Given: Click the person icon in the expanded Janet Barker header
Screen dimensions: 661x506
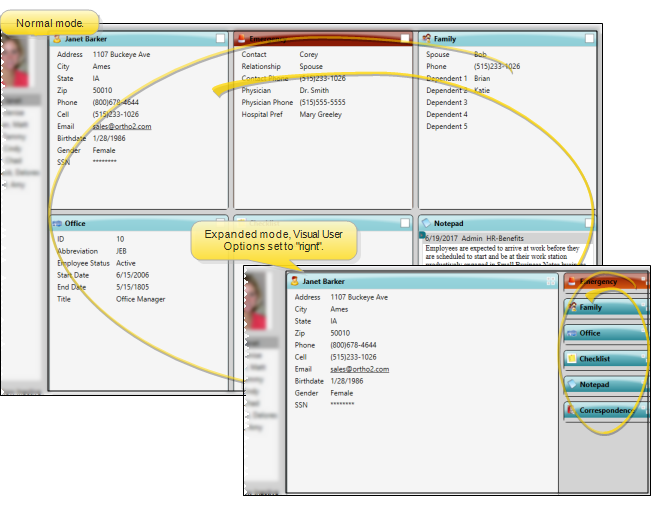Looking at the screenshot, I should click(x=295, y=283).
